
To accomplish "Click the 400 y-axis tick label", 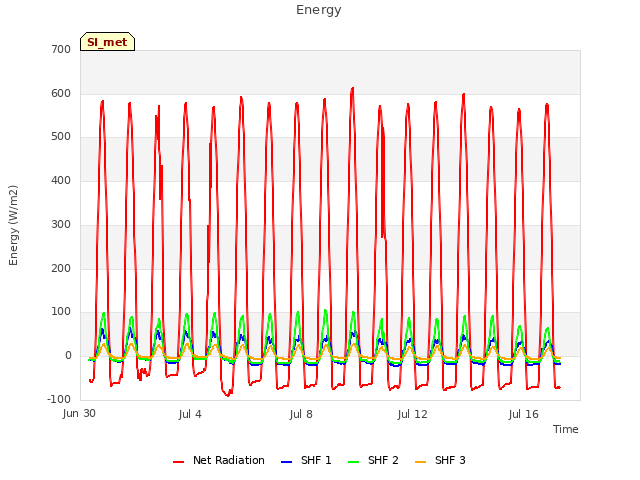I will 61,180.
